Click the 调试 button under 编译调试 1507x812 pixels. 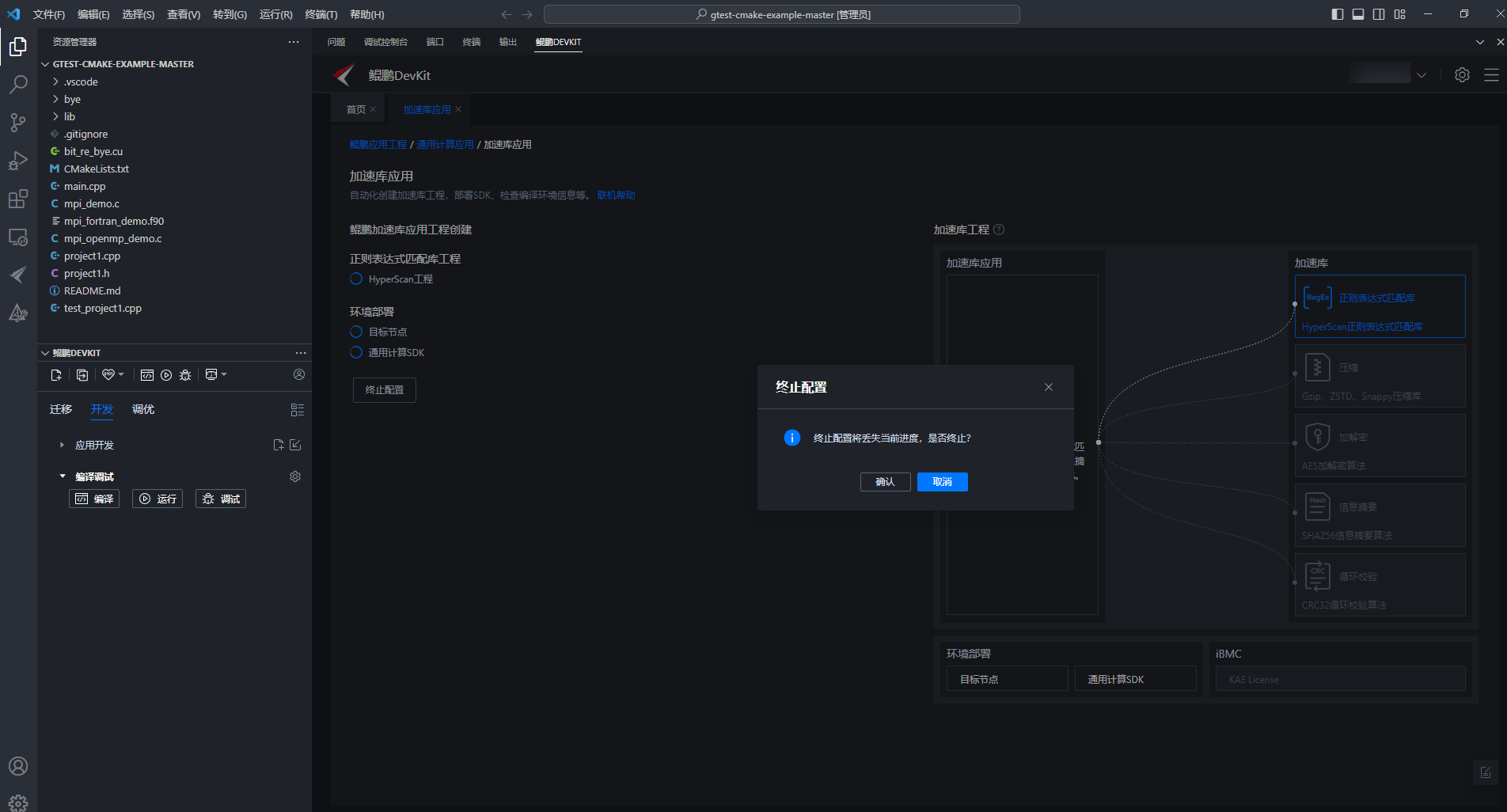(221, 499)
